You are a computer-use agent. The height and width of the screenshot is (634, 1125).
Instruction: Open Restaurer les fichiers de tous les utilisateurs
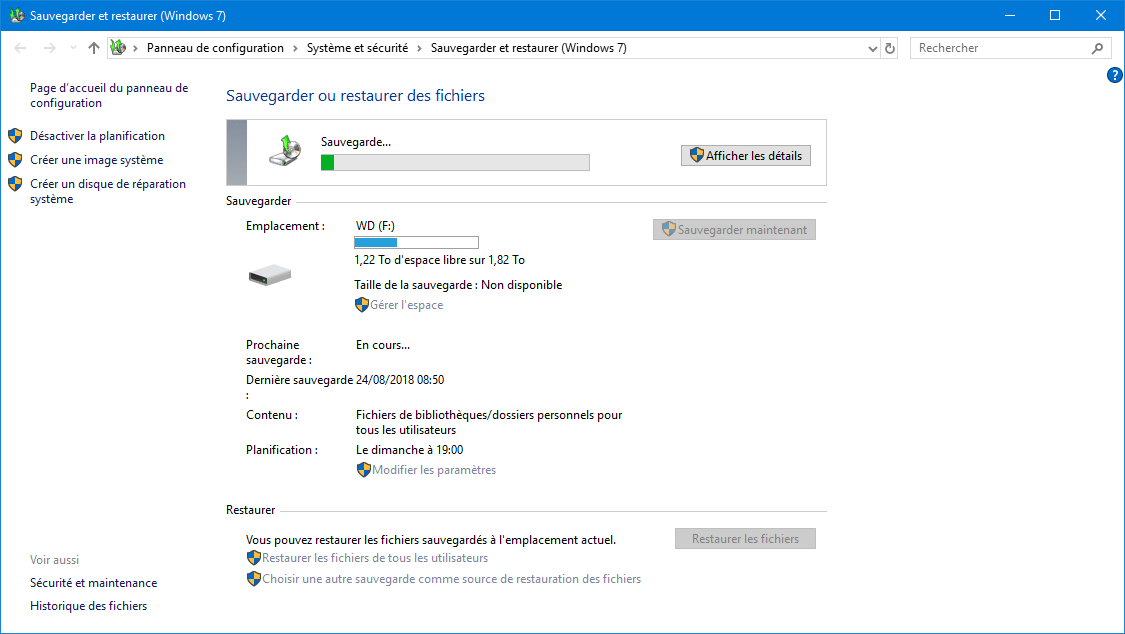click(x=375, y=558)
